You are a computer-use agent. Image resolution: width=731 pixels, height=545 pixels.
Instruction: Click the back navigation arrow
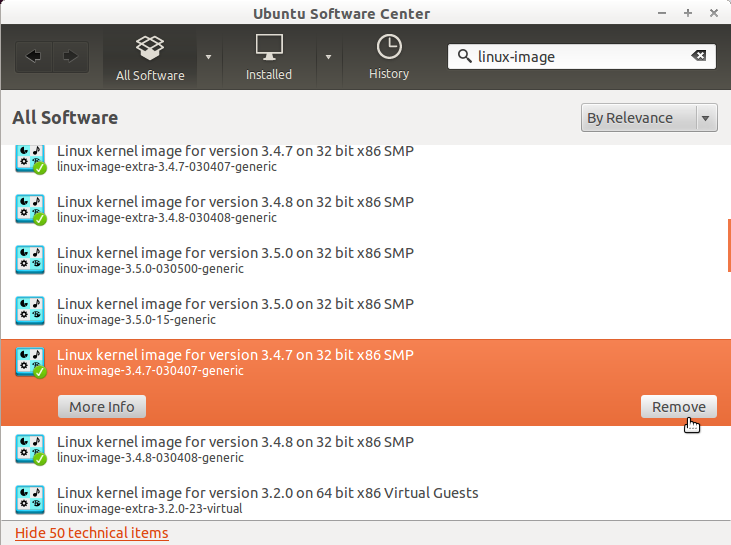point(34,57)
